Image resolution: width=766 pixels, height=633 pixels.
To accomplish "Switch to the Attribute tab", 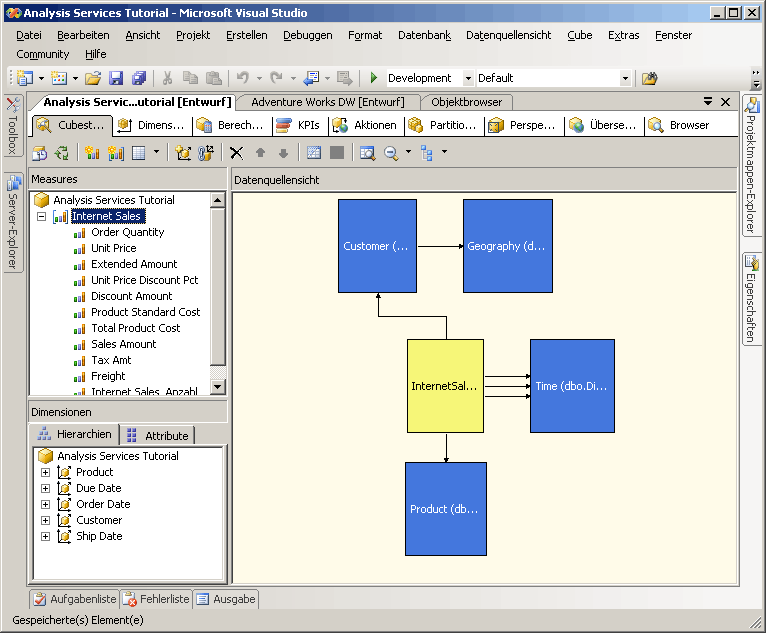I will point(157,435).
